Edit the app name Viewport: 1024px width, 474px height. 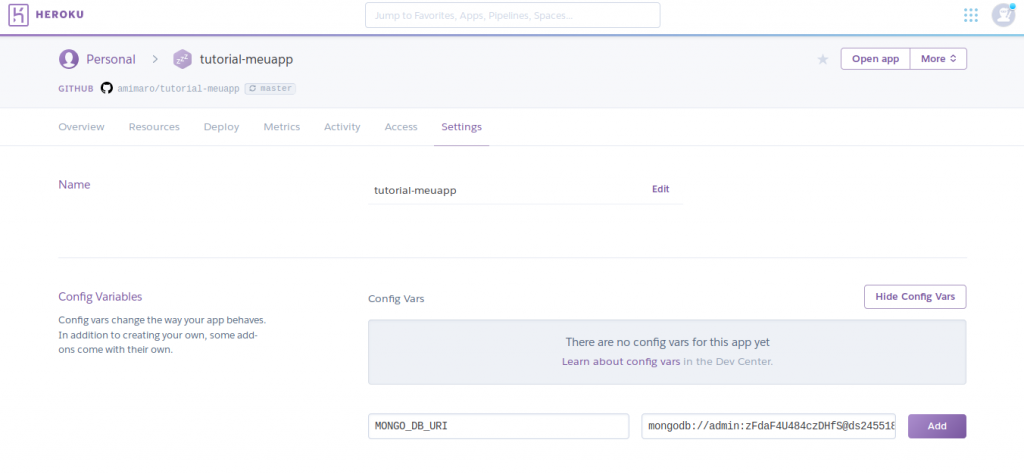tap(660, 189)
